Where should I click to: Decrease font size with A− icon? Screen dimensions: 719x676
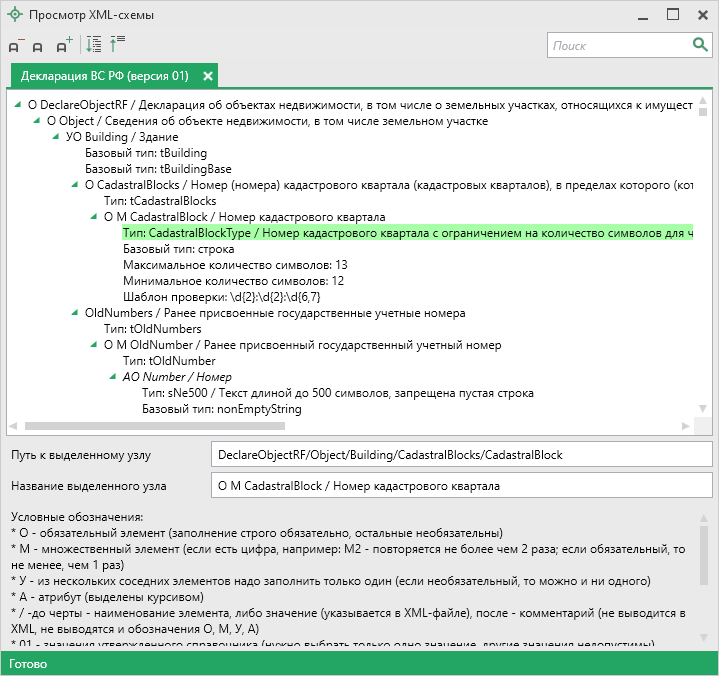pos(16,46)
